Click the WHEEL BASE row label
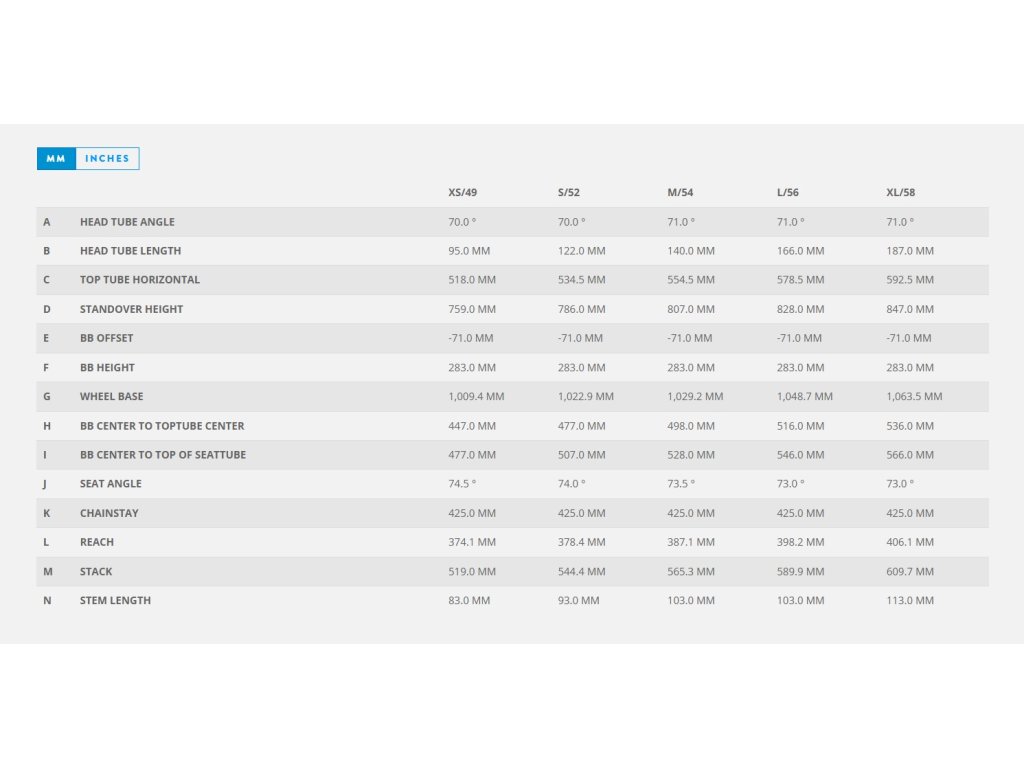 112,396
